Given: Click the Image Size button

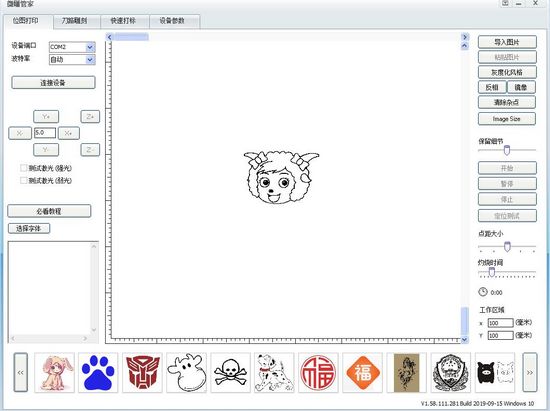Looking at the screenshot, I should click(x=507, y=119).
